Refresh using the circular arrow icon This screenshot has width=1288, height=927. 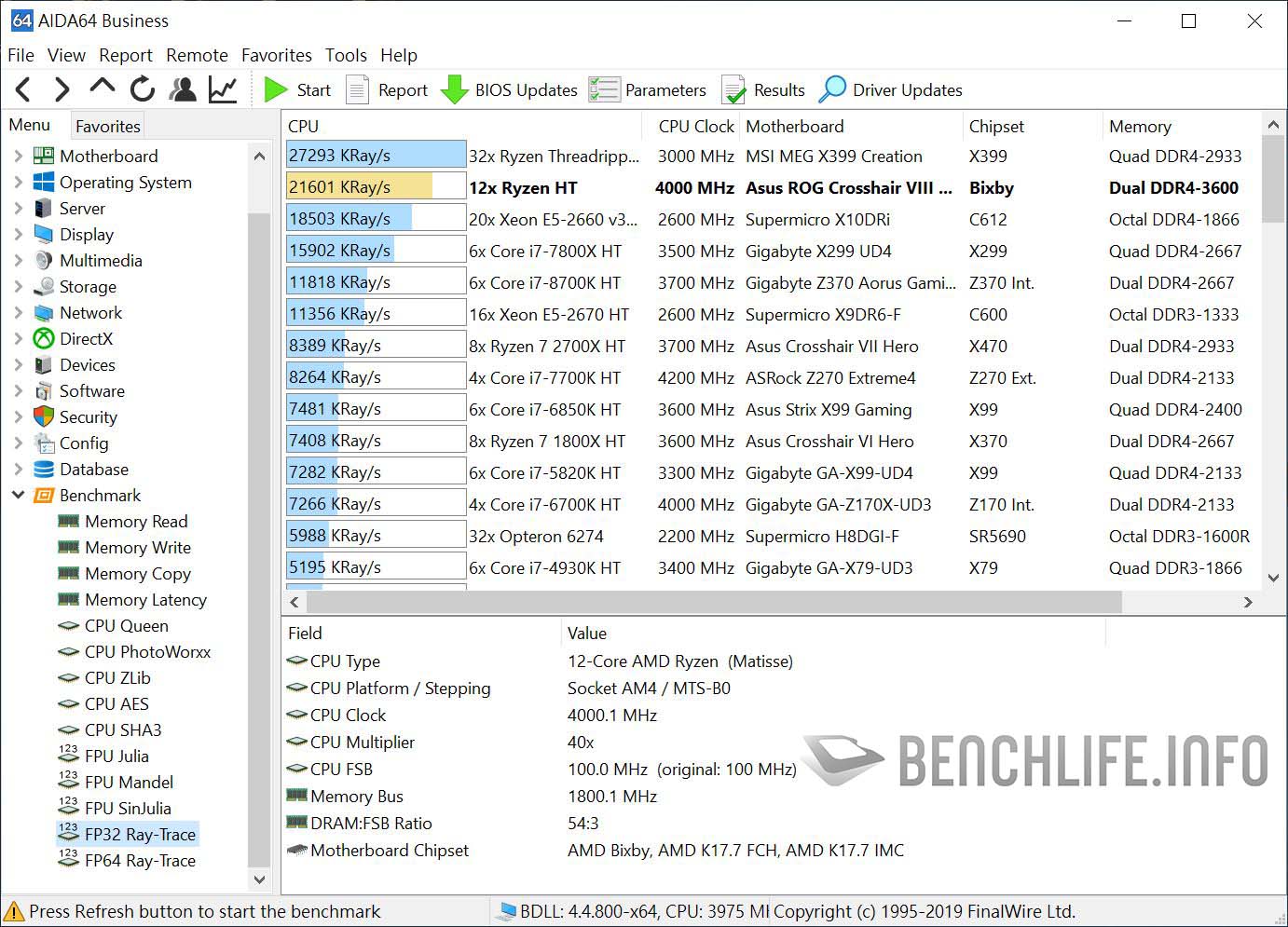[x=142, y=89]
